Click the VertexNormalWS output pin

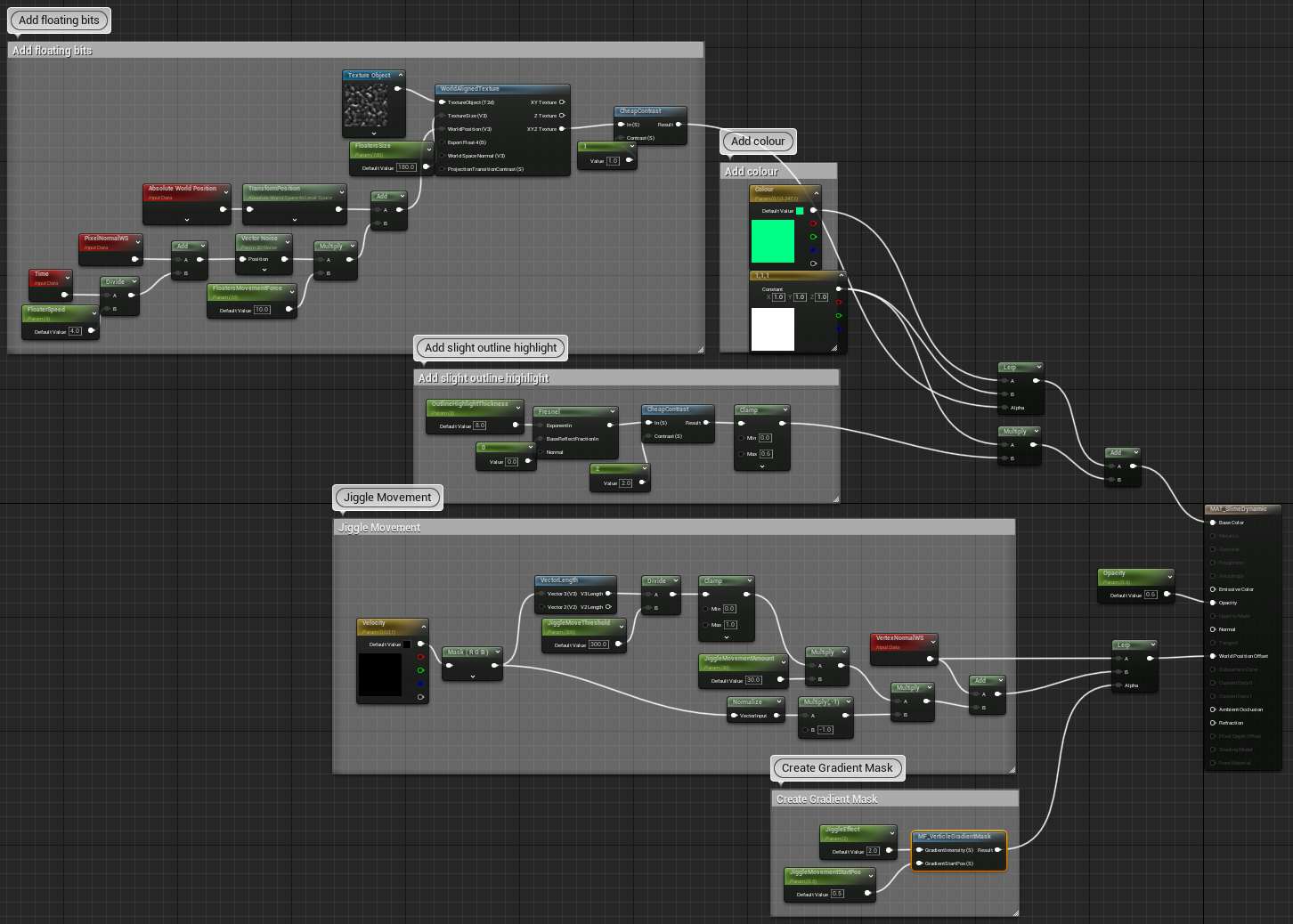(x=930, y=659)
